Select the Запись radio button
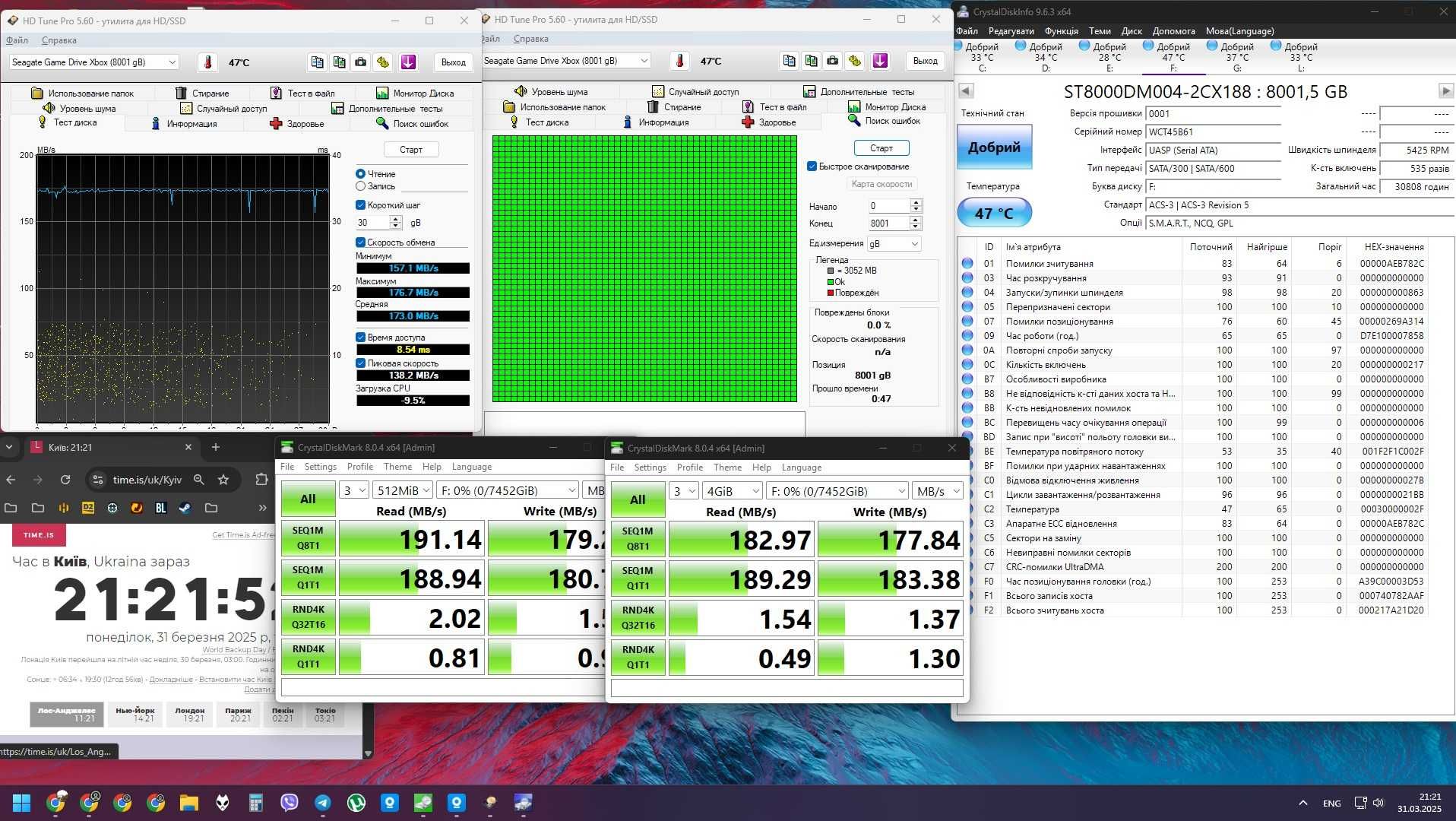 click(x=360, y=186)
